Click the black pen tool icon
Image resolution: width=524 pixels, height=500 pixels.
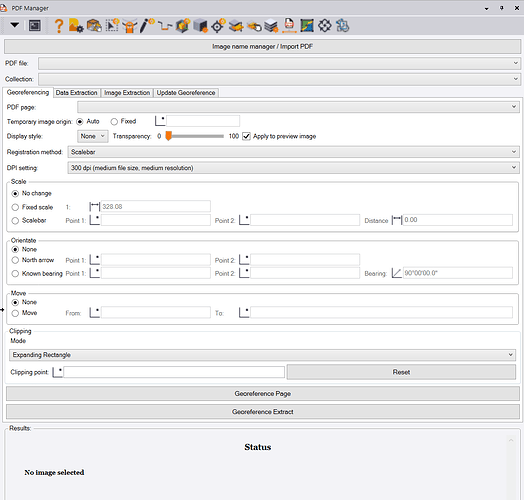point(147,26)
